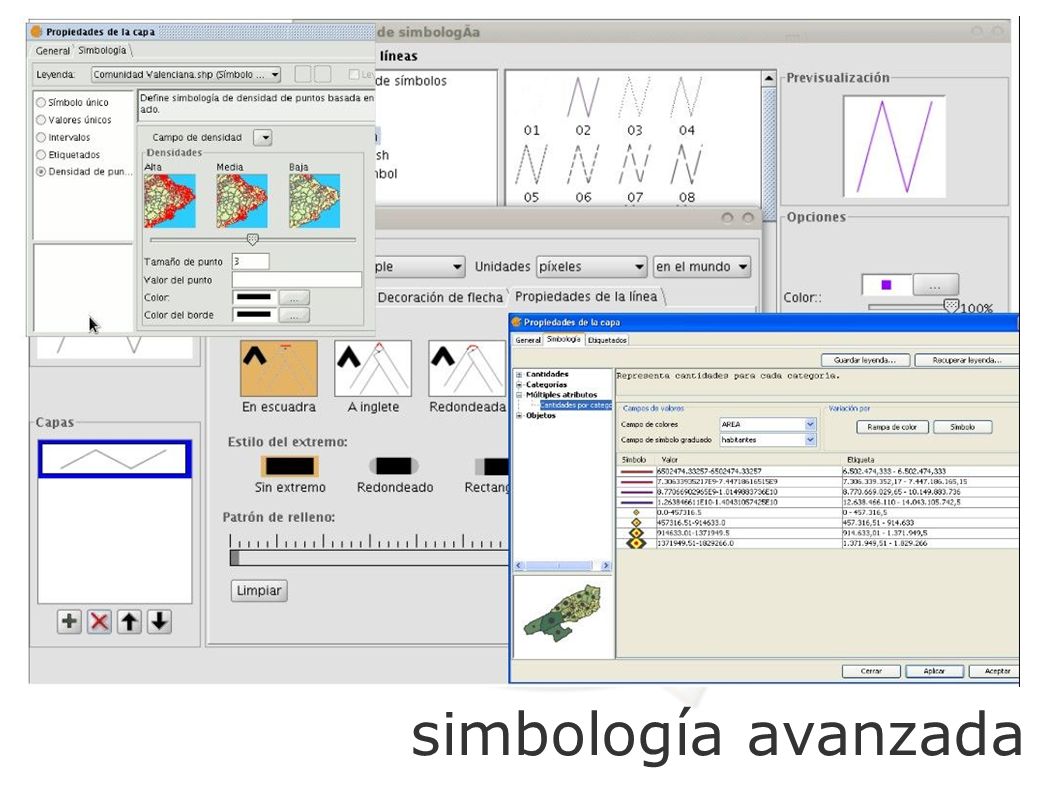Click the add layer plus icon
The image size is (1058, 793).
(x=69, y=621)
